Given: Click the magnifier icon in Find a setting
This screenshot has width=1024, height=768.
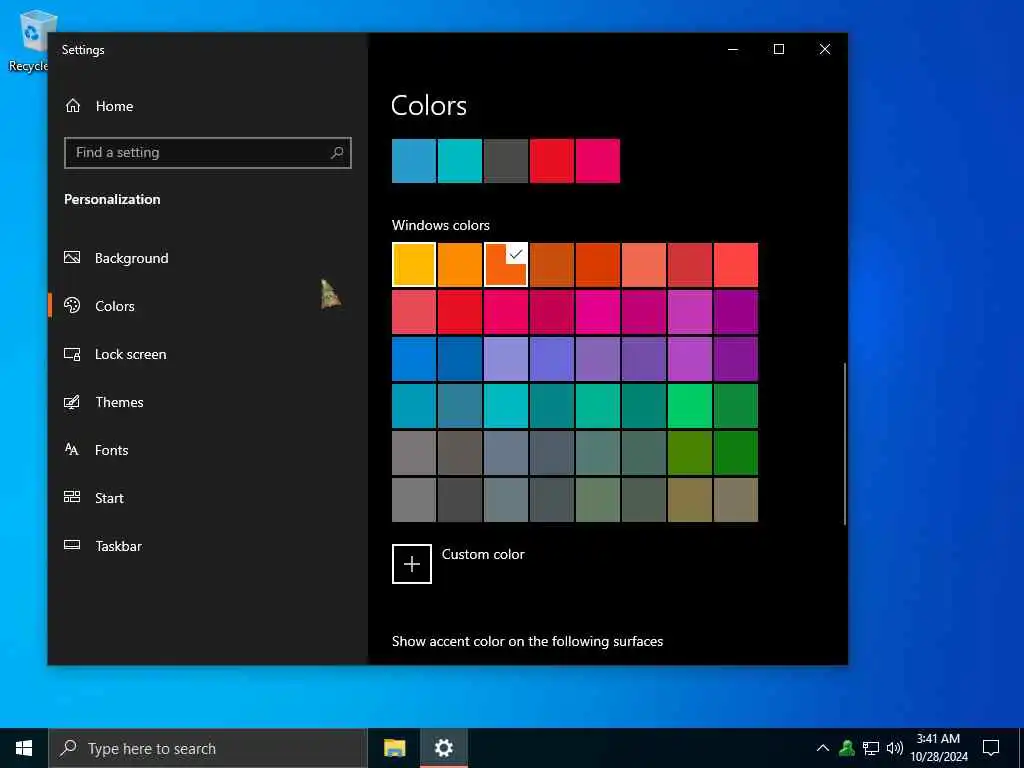Looking at the screenshot, I should (x=337, y=153).
